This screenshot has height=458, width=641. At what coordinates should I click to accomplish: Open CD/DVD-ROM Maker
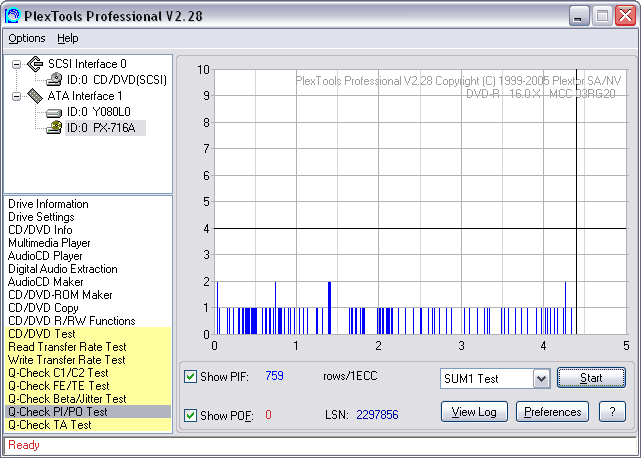click(60, 295)
